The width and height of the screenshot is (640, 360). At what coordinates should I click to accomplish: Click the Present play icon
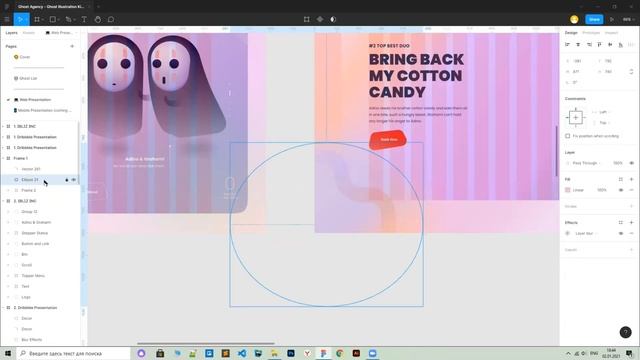coord(611,19)
